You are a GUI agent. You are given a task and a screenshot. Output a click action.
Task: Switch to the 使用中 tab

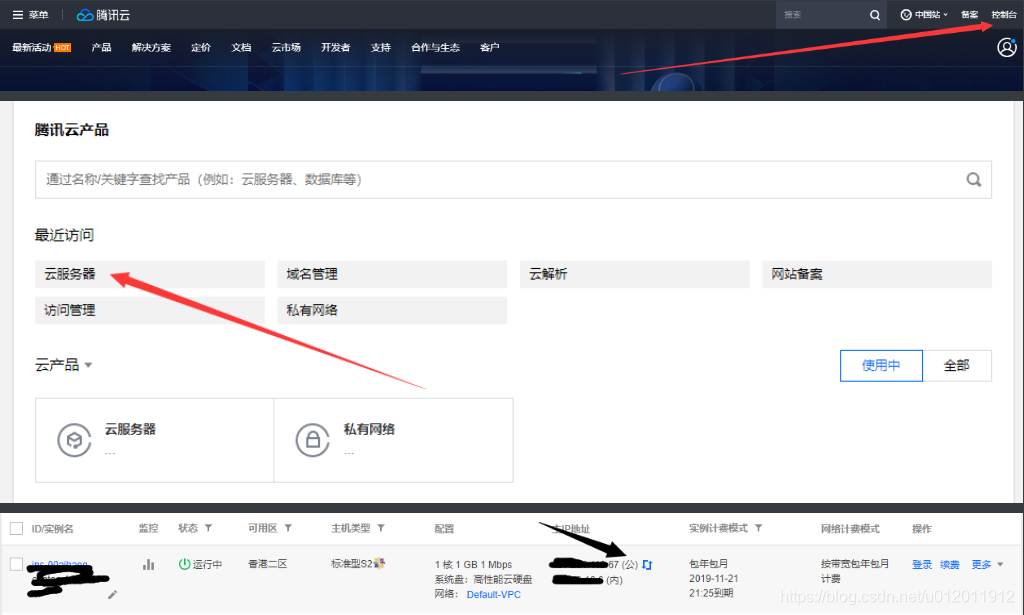click(881, 366)
